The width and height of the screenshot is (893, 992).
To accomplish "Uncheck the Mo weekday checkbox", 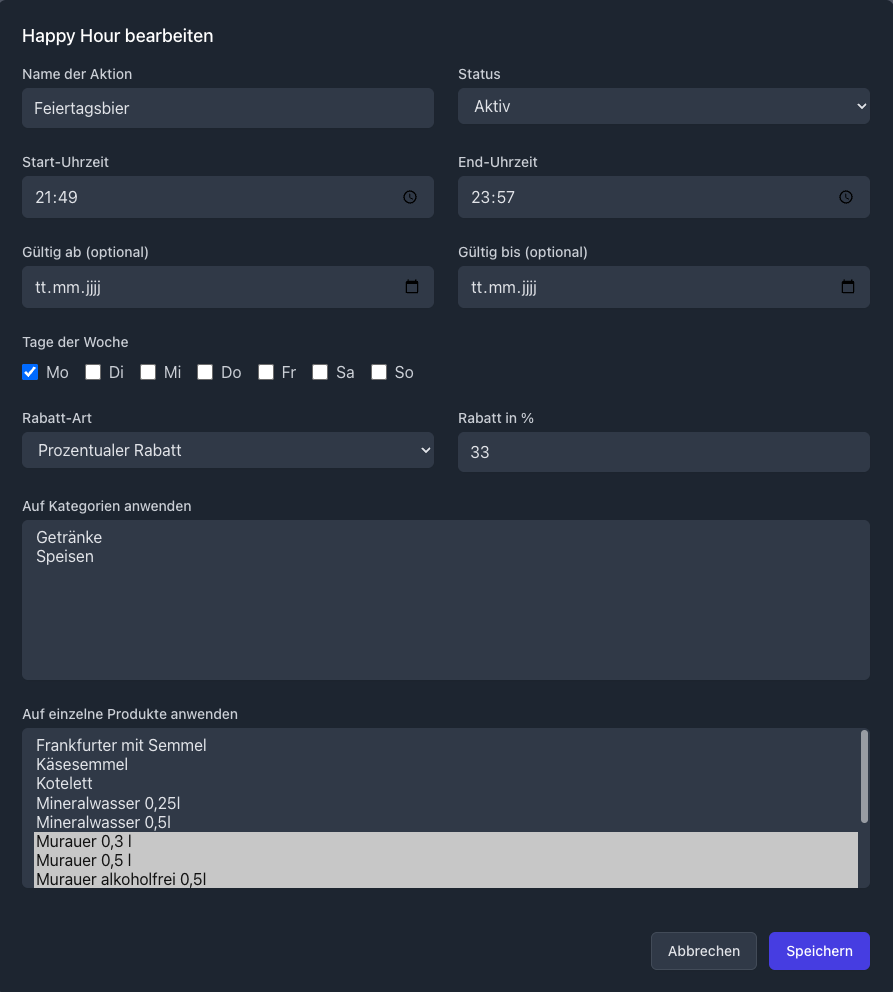I will [30, 372].
